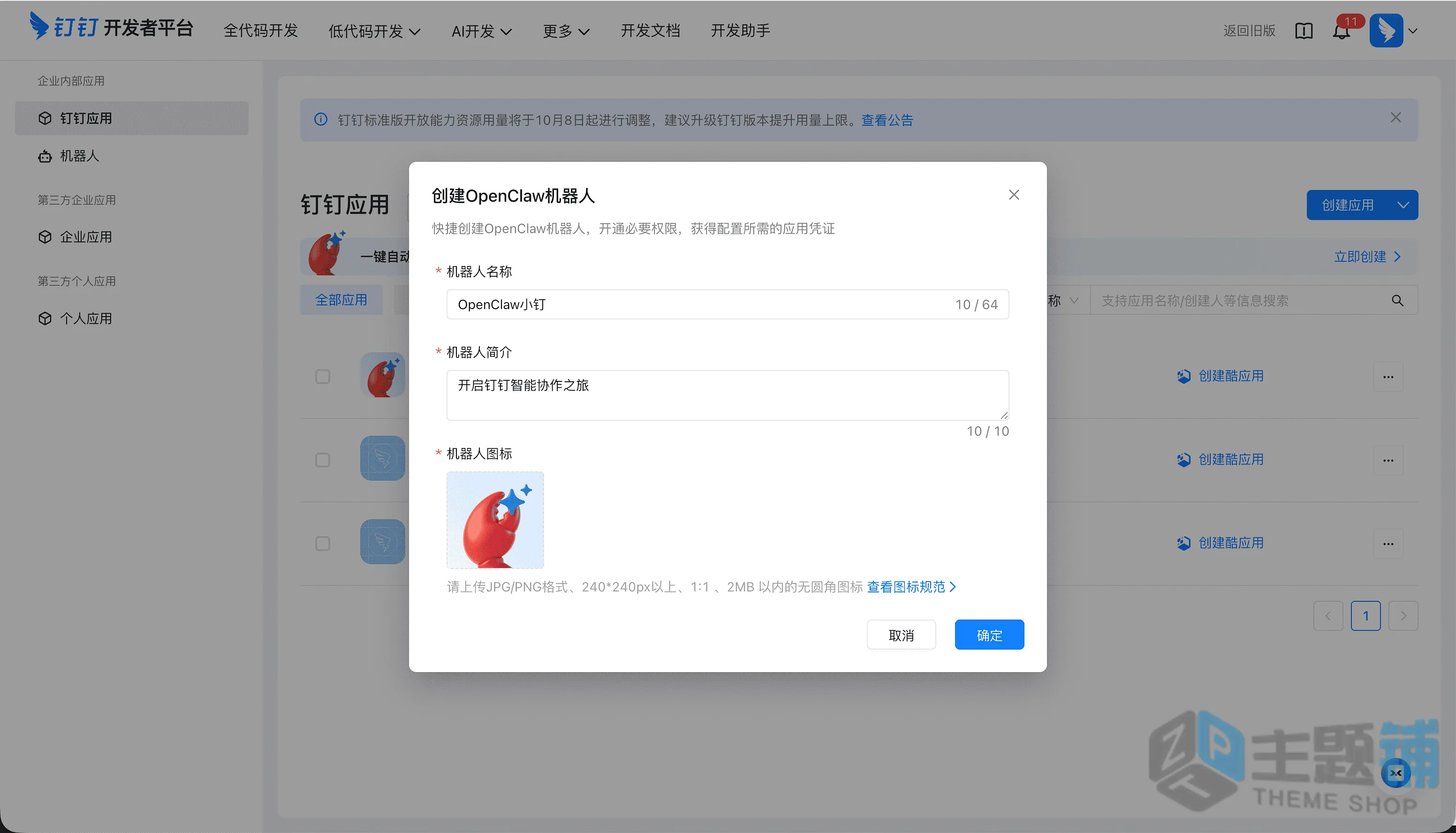Open the 创建应用 dropdown arrow
This screenshot has width=1456, height=833.
tap(1403, 205)
